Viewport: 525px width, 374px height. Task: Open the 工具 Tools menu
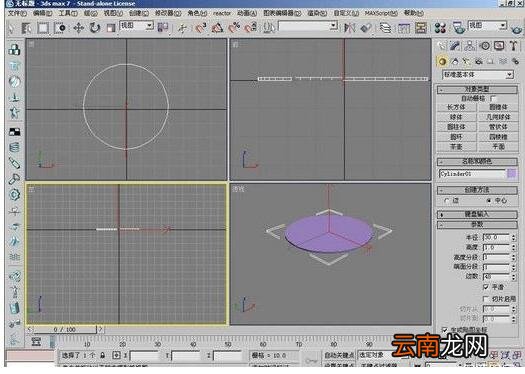pyautogui.click(x=68, y=13)
